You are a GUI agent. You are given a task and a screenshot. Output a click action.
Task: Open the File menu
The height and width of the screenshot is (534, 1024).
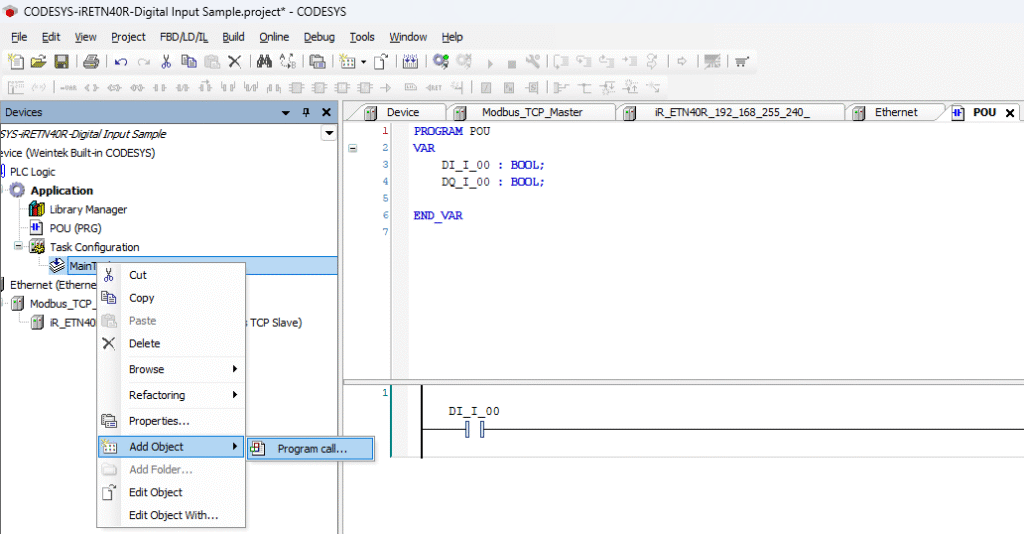click(x=19, y=37)
